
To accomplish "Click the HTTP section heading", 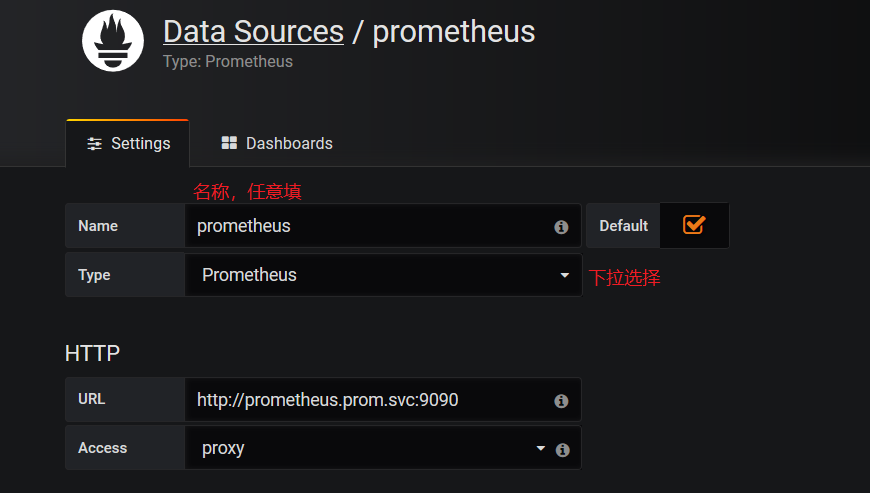I will pos(92,353).
